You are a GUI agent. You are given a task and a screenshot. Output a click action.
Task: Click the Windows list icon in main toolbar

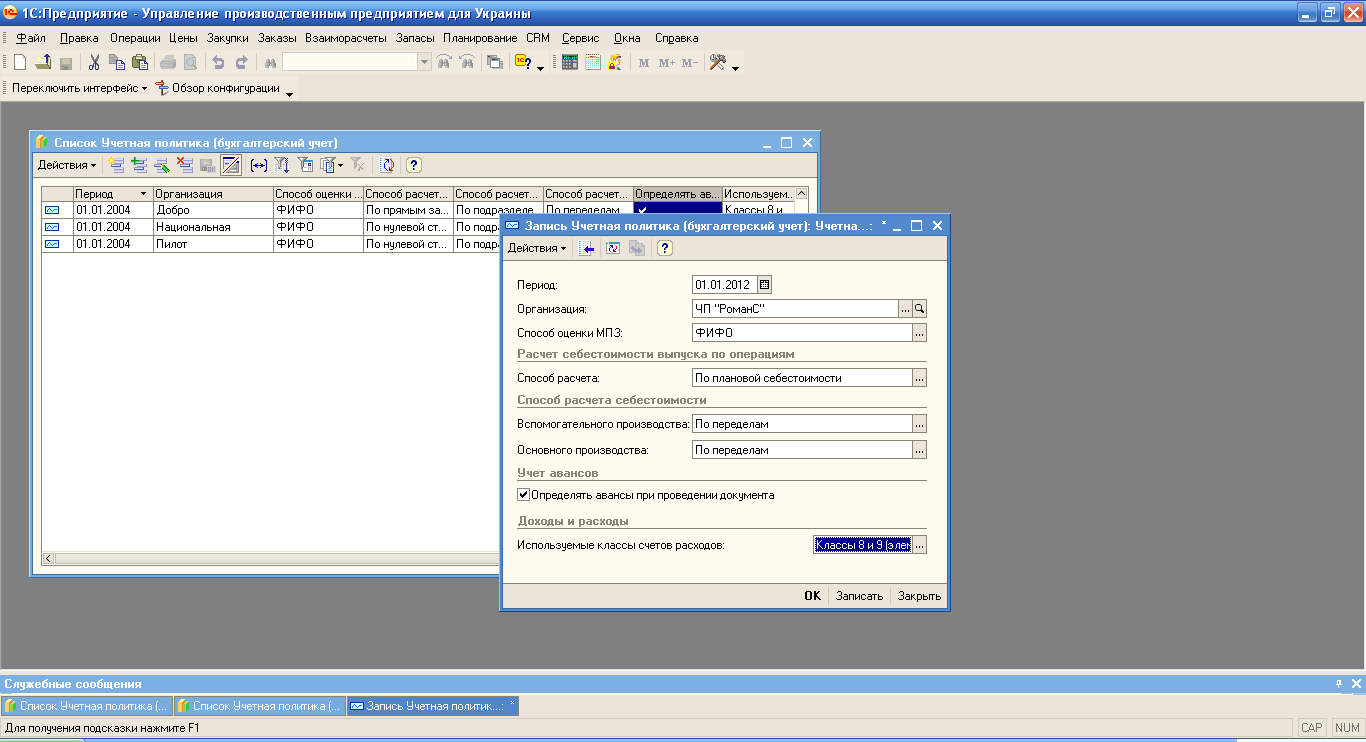[494, 62]
